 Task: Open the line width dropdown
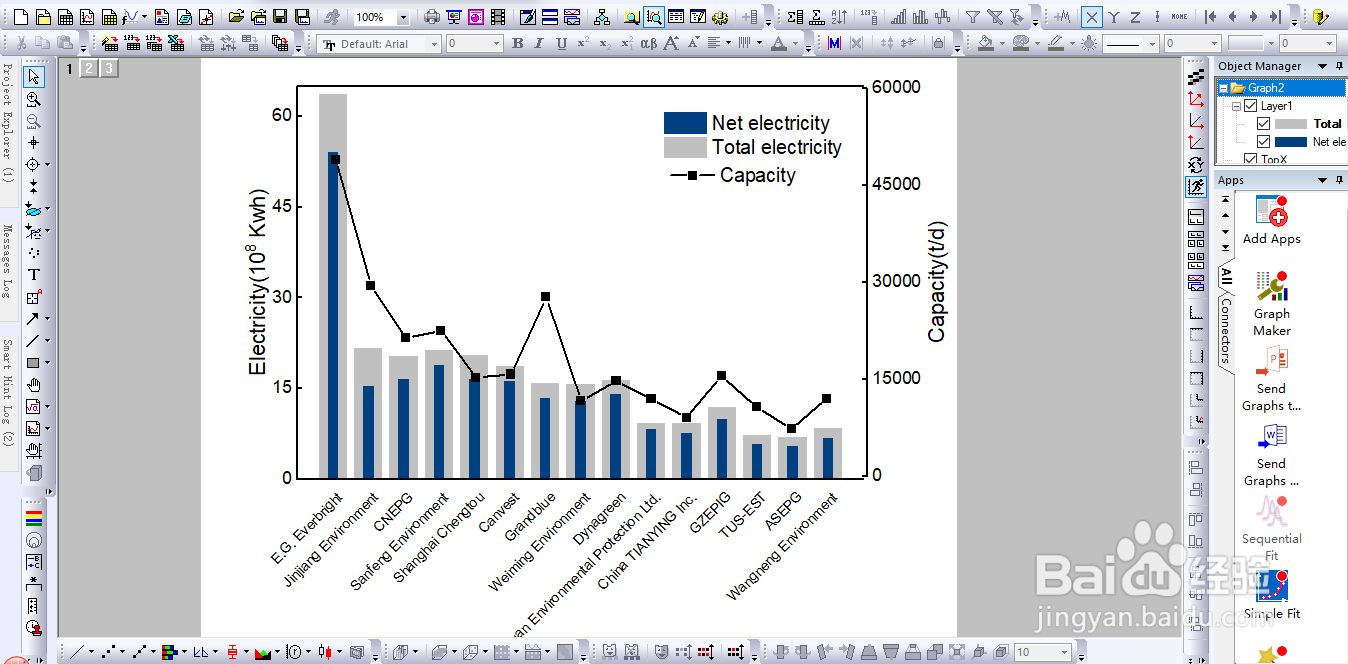click(1214, 44)
